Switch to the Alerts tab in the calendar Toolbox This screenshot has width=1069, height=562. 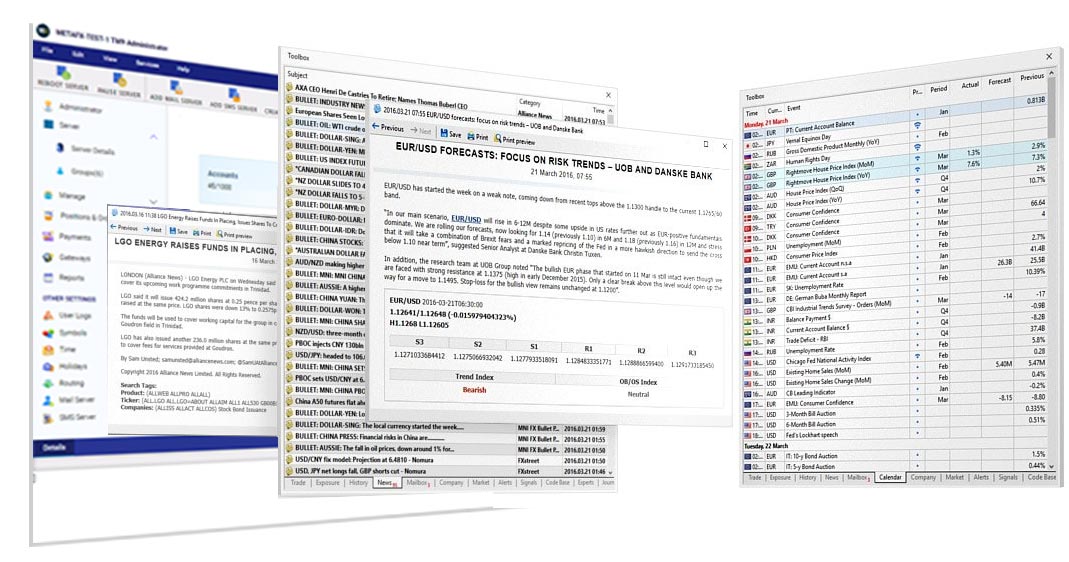point(980,477)
